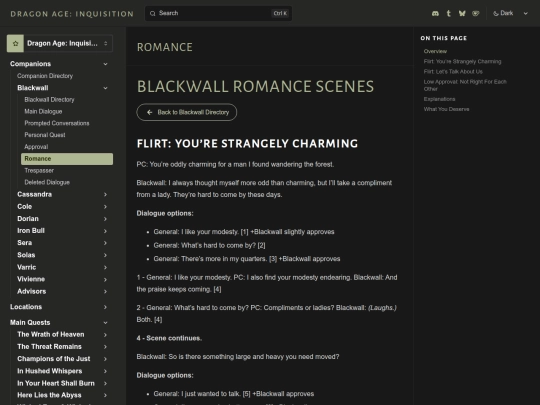Viewport: 540px width, 405px height.
Task: Jump to Flirt: Let's Talk About Us anchor
Action: 453,72
